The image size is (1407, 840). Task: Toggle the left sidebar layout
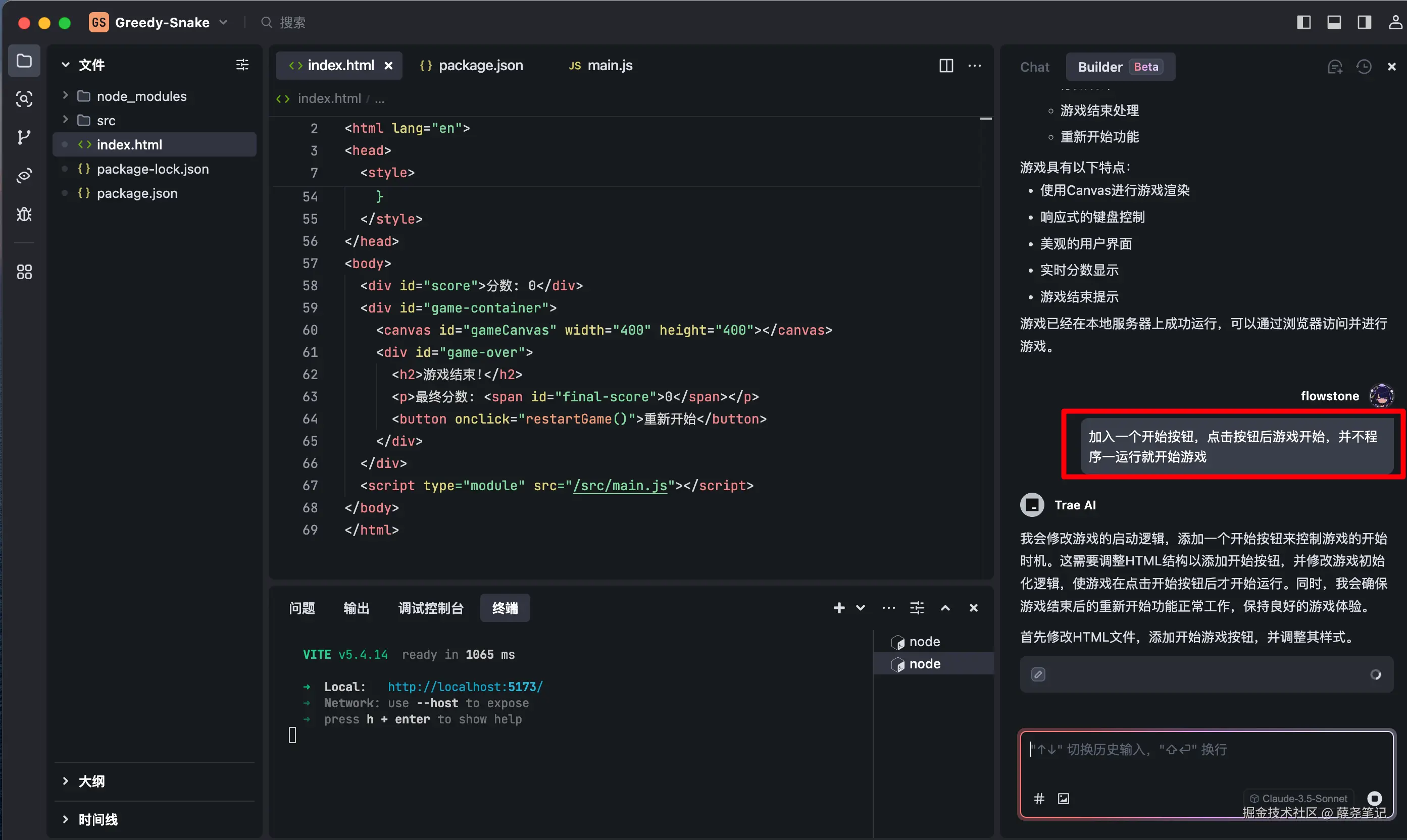[1304, 22]
